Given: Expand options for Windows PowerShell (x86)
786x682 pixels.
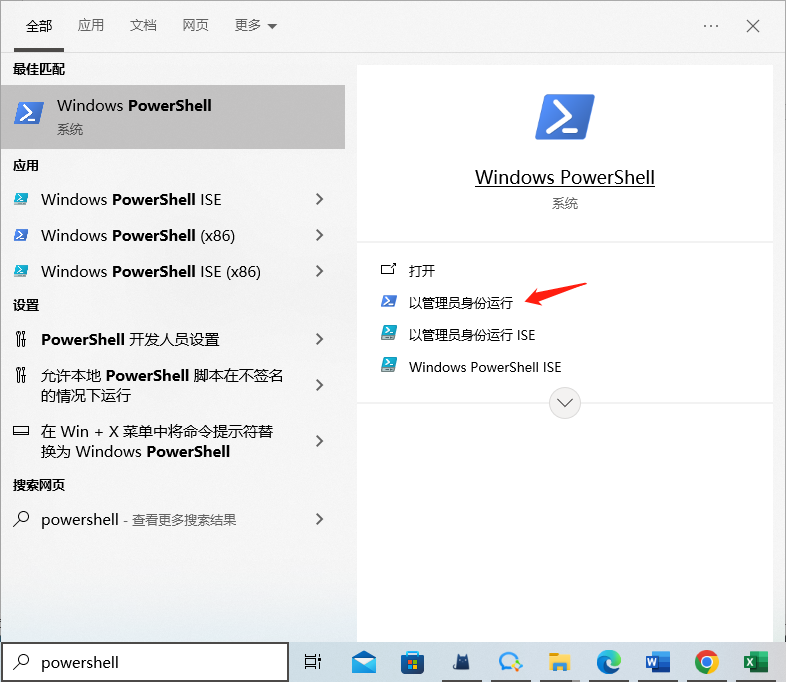Looking at the screenshot, I should (x=319, y=236).
